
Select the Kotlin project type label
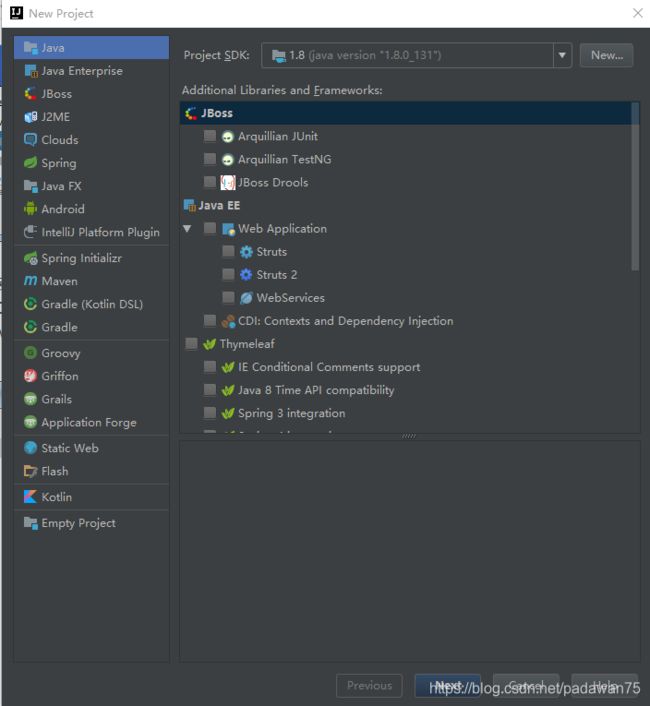(57, 497)
